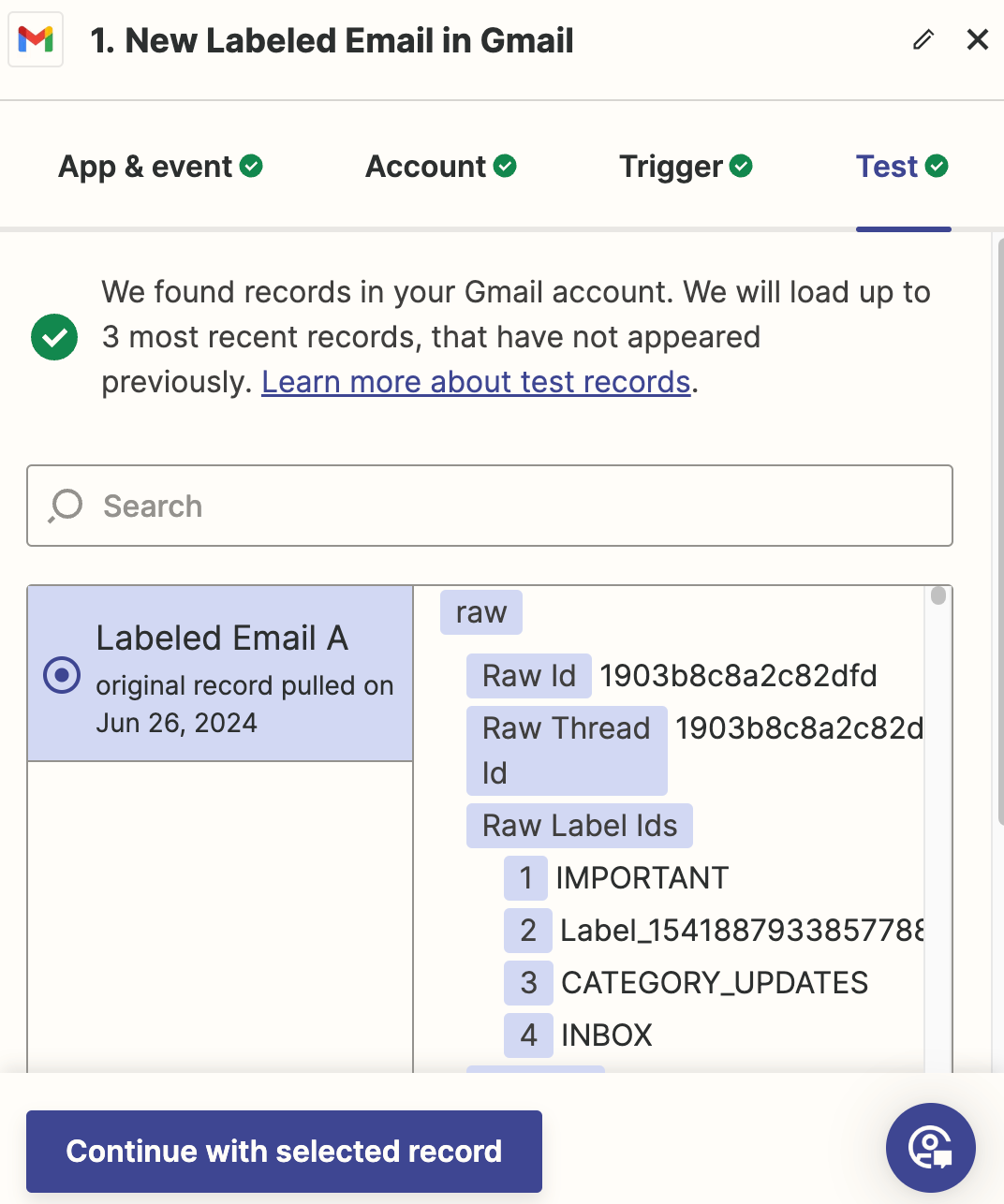Viewport: 1004px width, 1204px height.
Task: Click the Raw Thread Id field label
Action: coord(567,751)
